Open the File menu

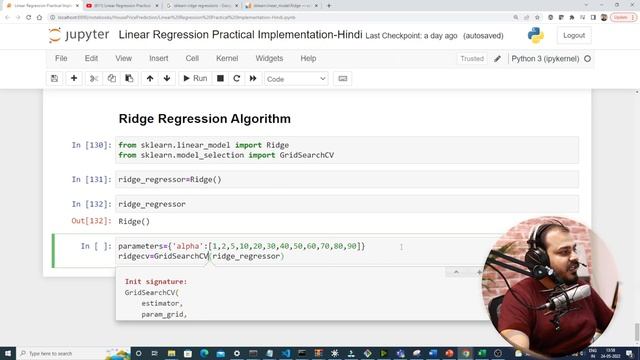tap(61, 58)
